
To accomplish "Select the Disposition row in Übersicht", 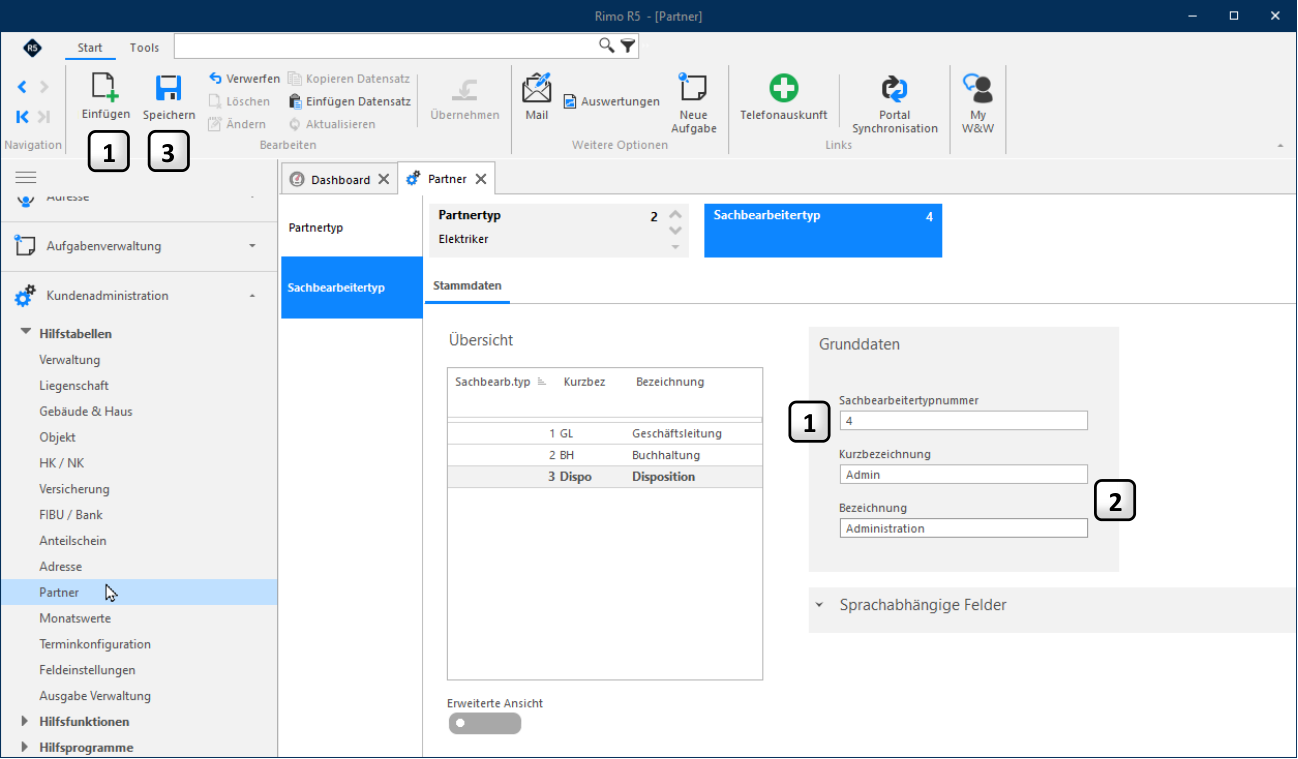I will tap(605, 477).
